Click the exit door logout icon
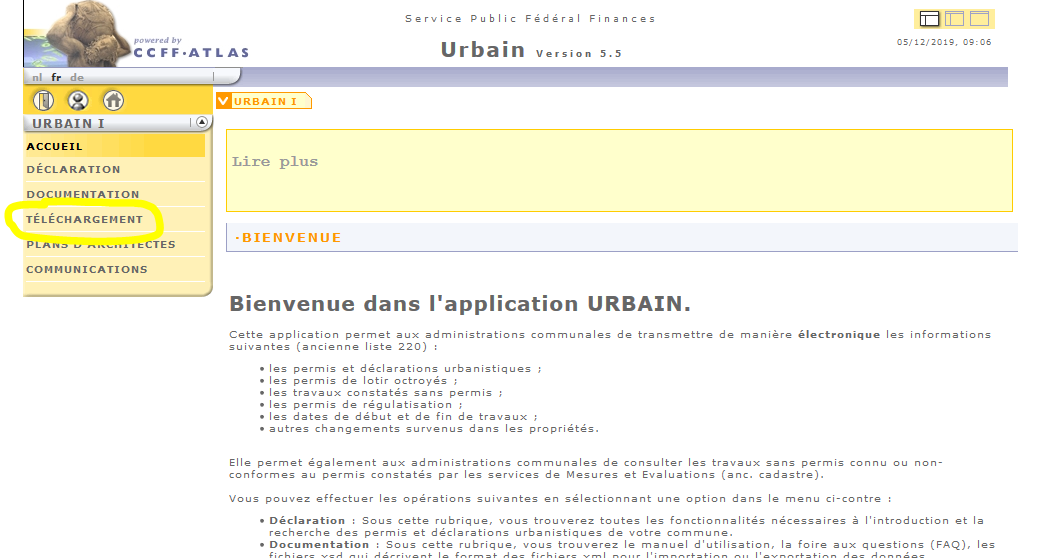 pos(43,101)
